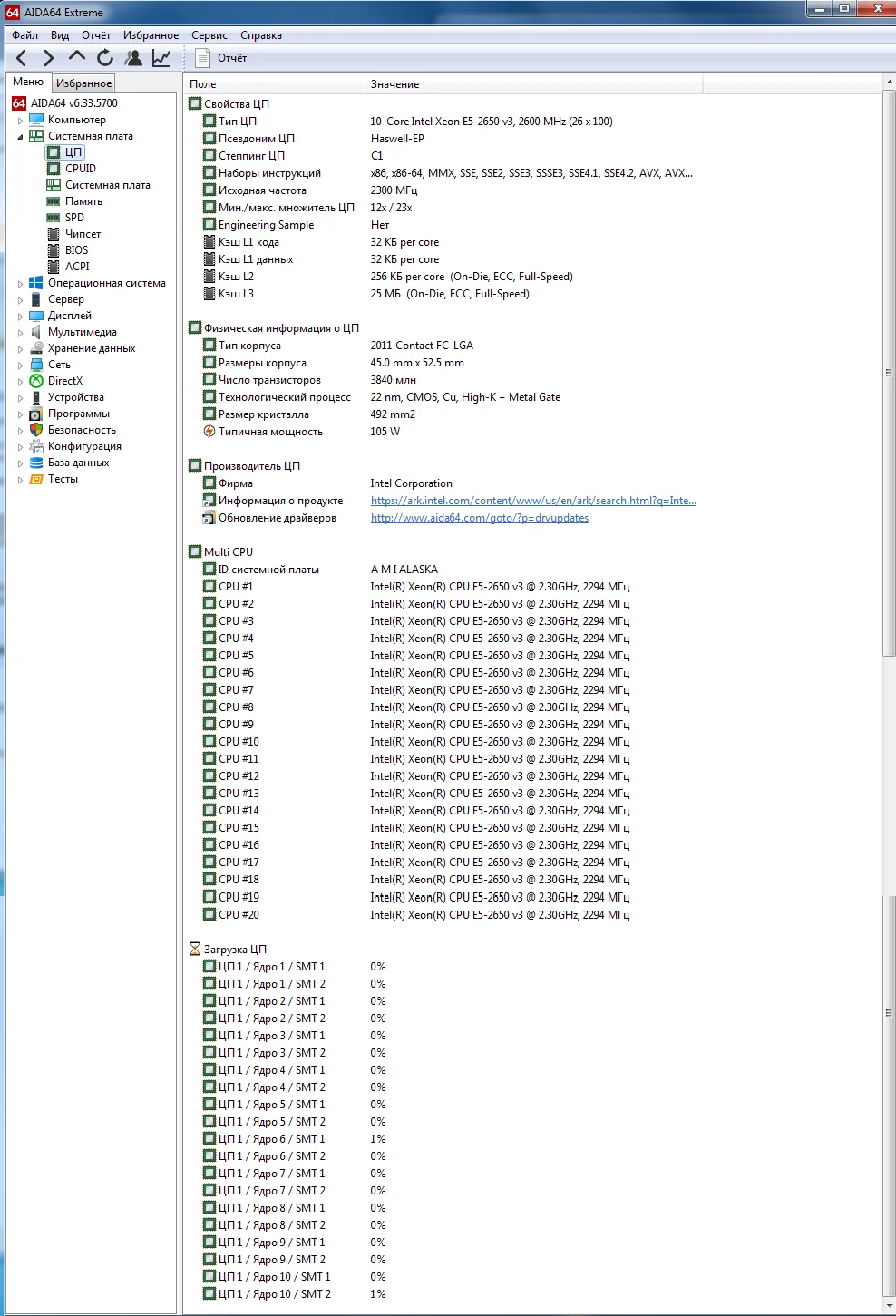Open the Избранное menu in the menu bar
The image size is (896, 1316).
151,35
